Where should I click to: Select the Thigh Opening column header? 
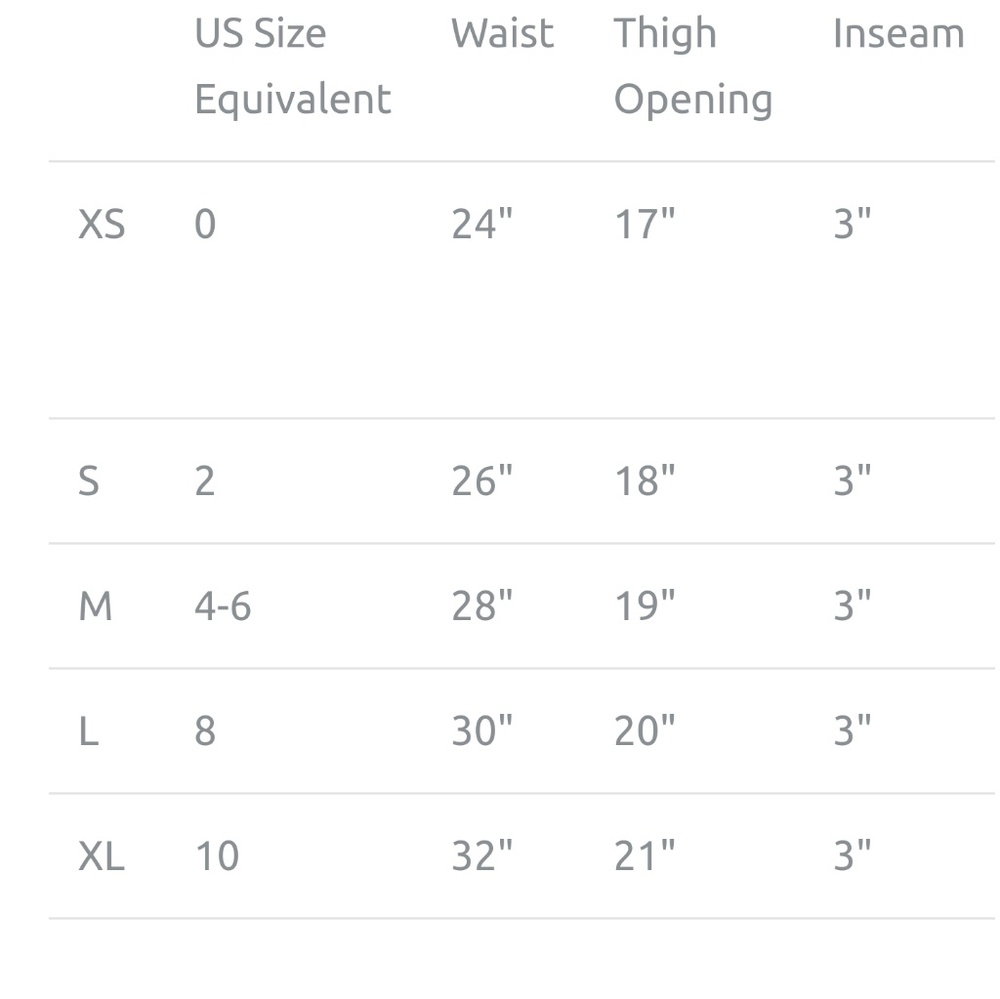coord(693,67)
